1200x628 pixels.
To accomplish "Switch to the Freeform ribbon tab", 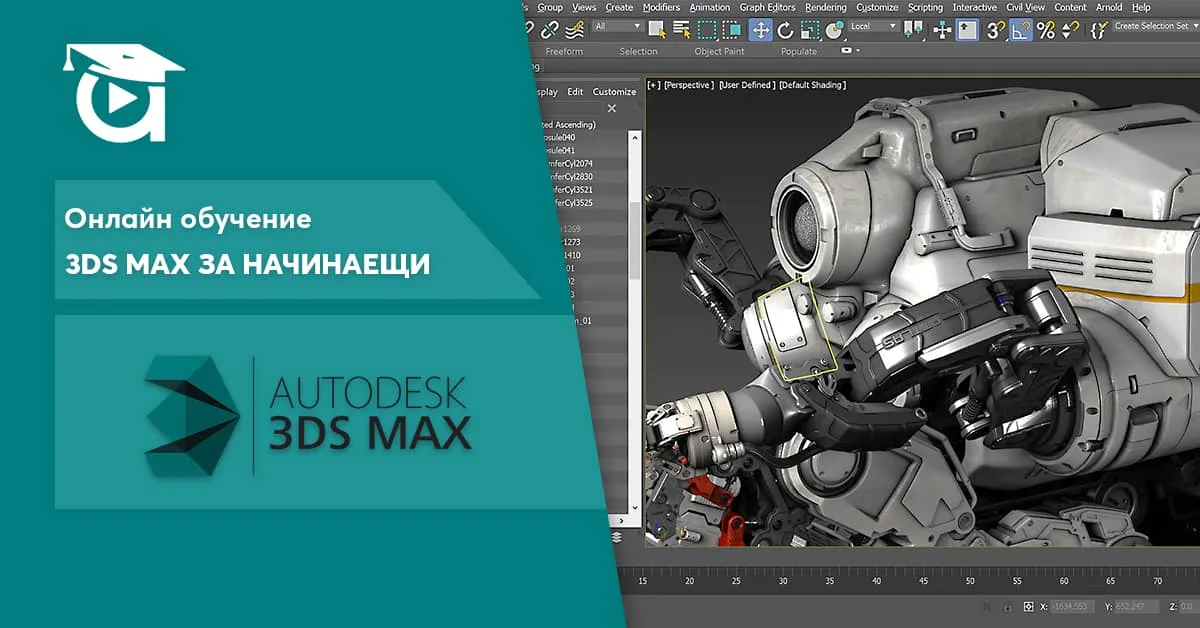I will coord(564,51).
